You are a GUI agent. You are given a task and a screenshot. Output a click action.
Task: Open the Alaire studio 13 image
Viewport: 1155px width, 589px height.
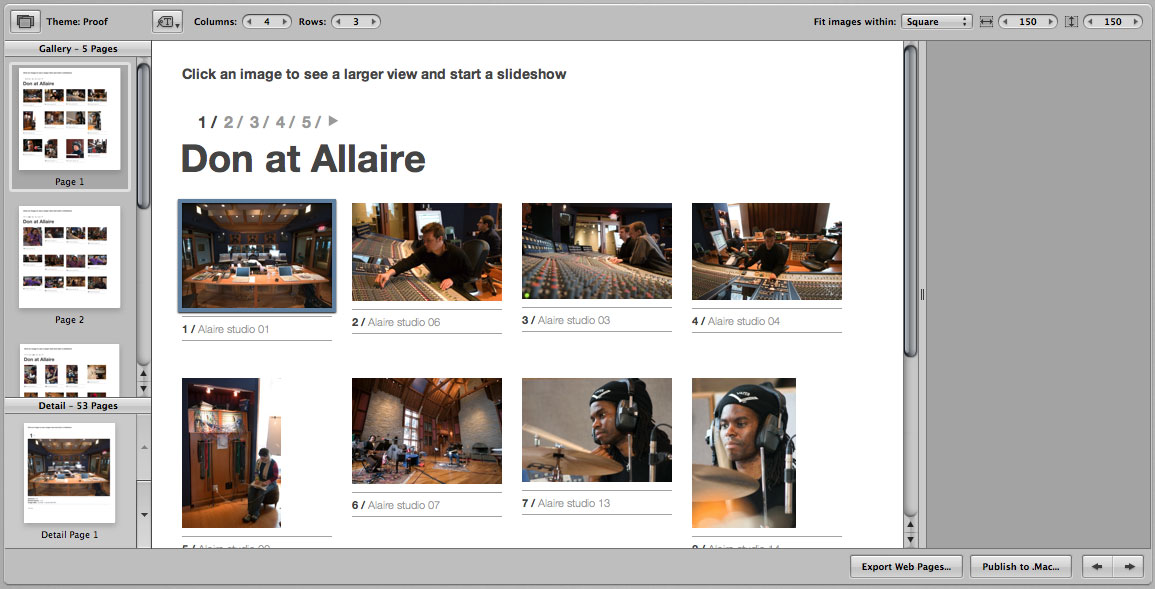[597, 430]
